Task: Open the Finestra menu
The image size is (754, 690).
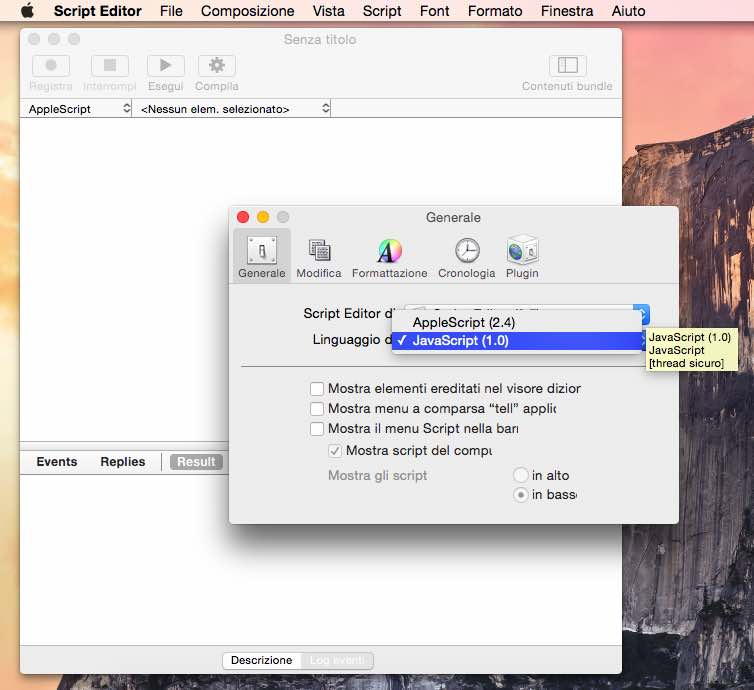Action: point(566,11)
